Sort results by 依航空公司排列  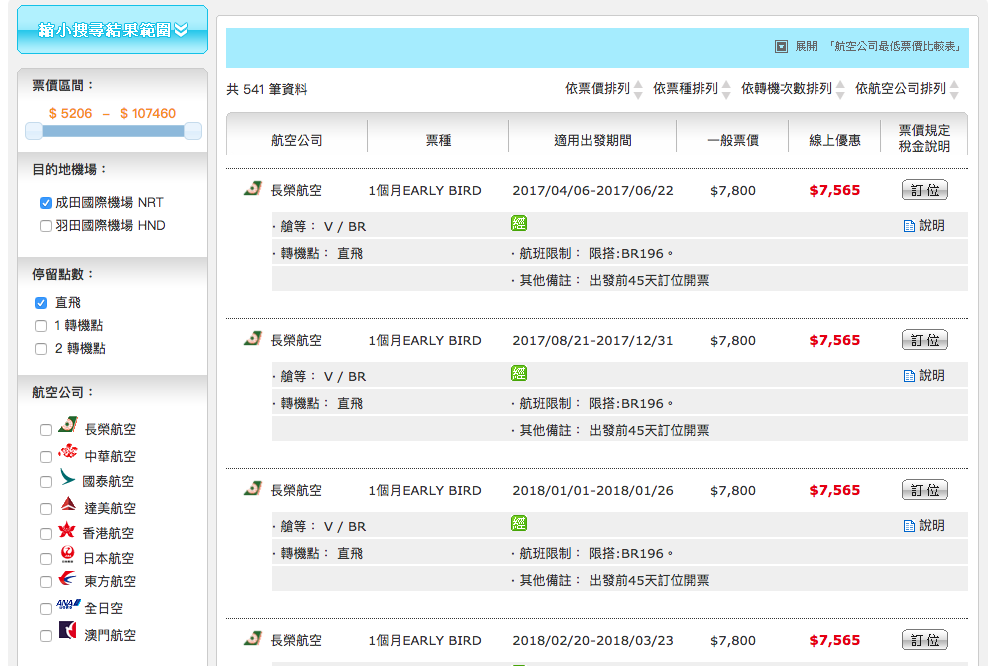(907, 89)
